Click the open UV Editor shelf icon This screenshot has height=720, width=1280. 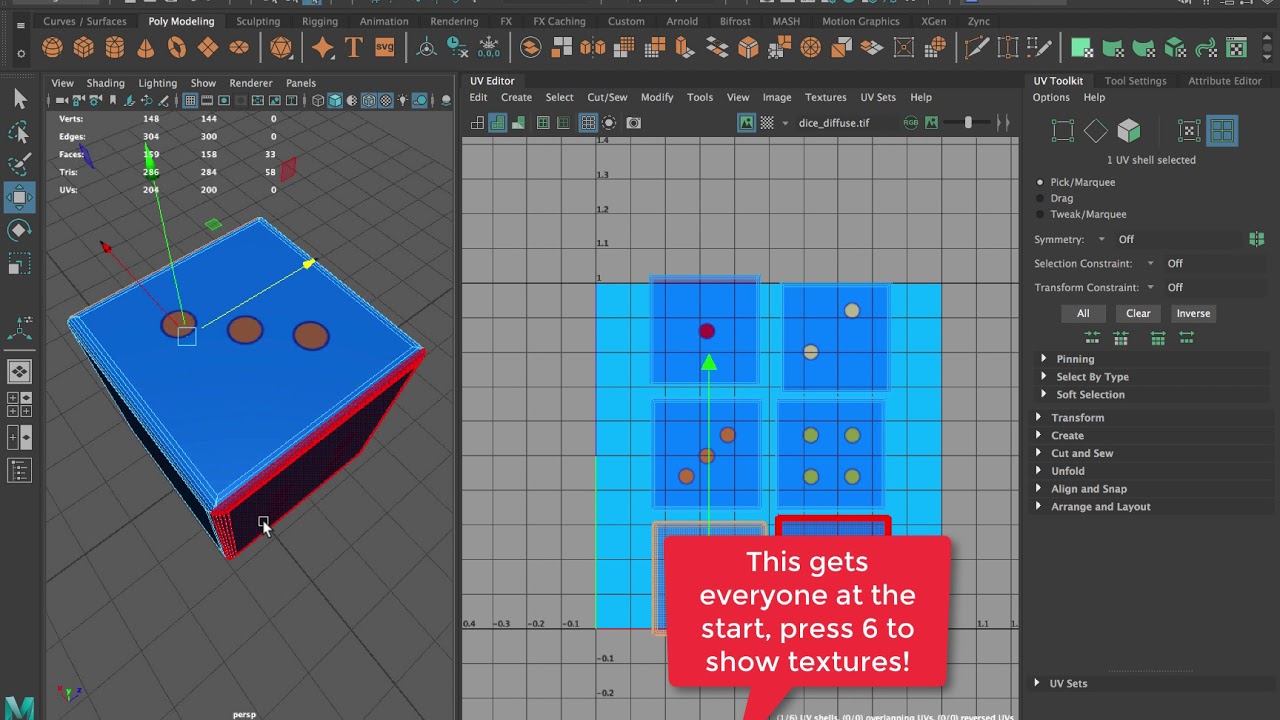pyautogui.click(x=1236, y=47)
